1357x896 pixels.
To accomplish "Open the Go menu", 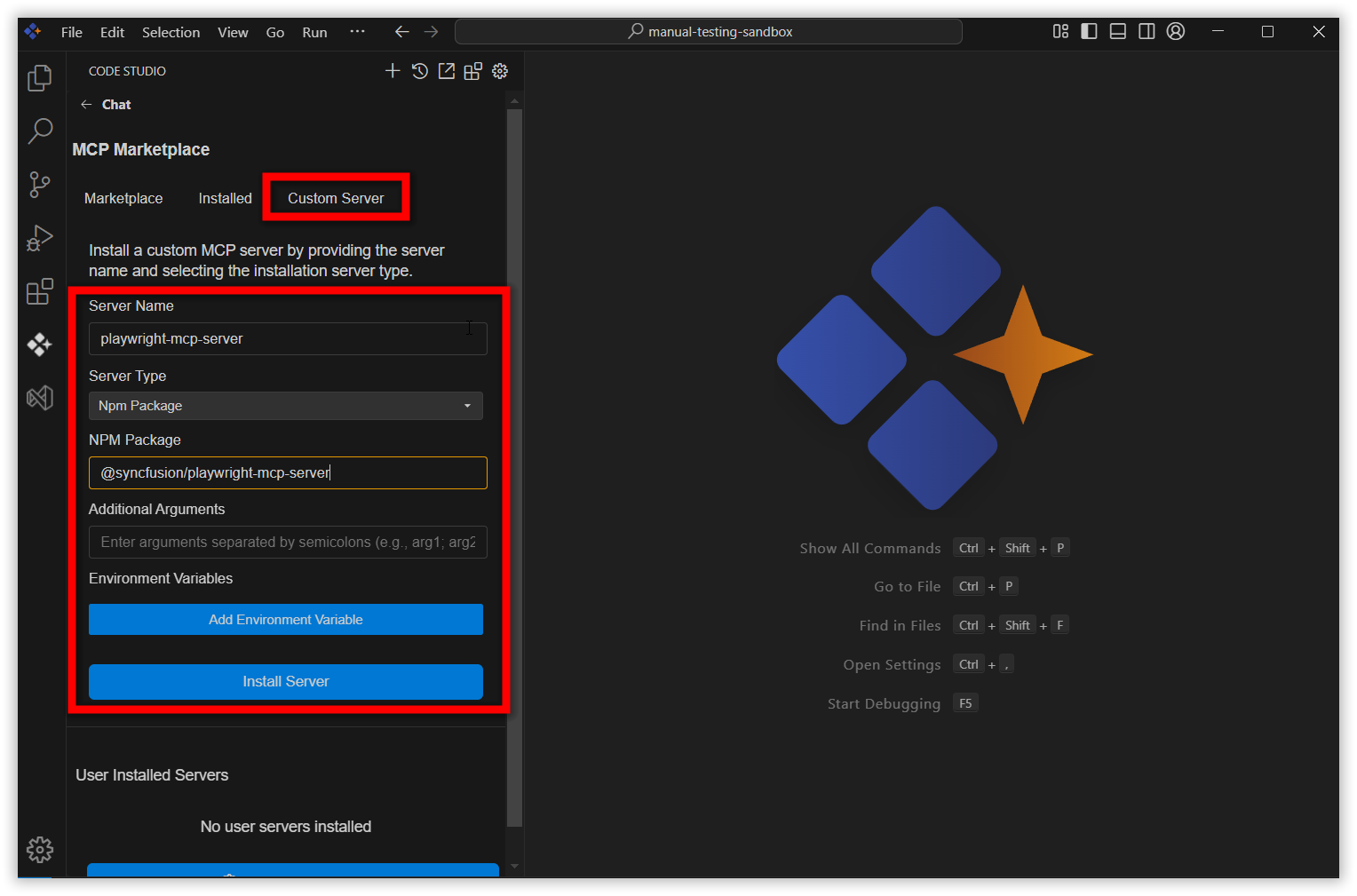I will point(275,32).
